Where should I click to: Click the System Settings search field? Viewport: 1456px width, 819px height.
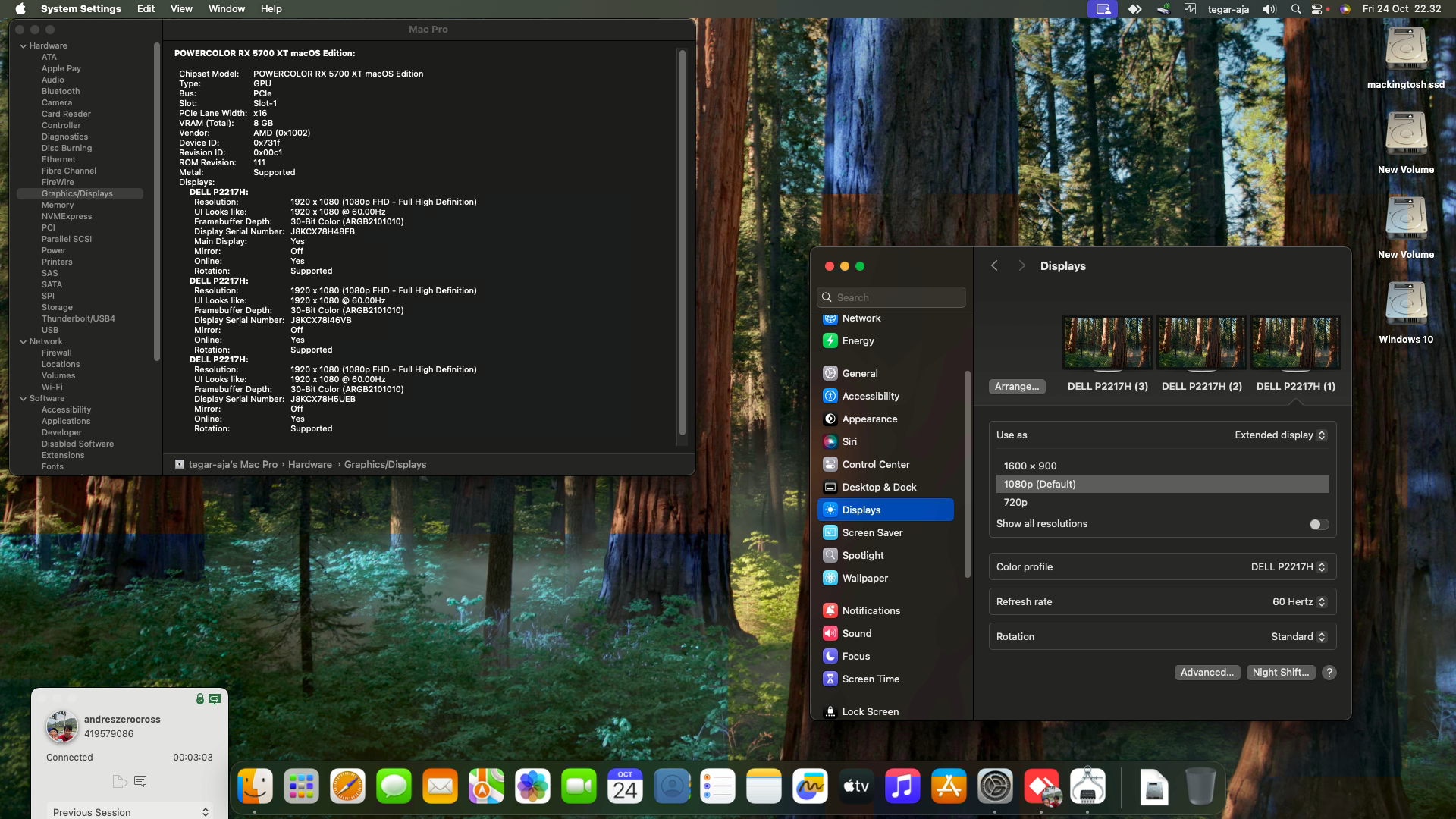click(x=892, y=298)
